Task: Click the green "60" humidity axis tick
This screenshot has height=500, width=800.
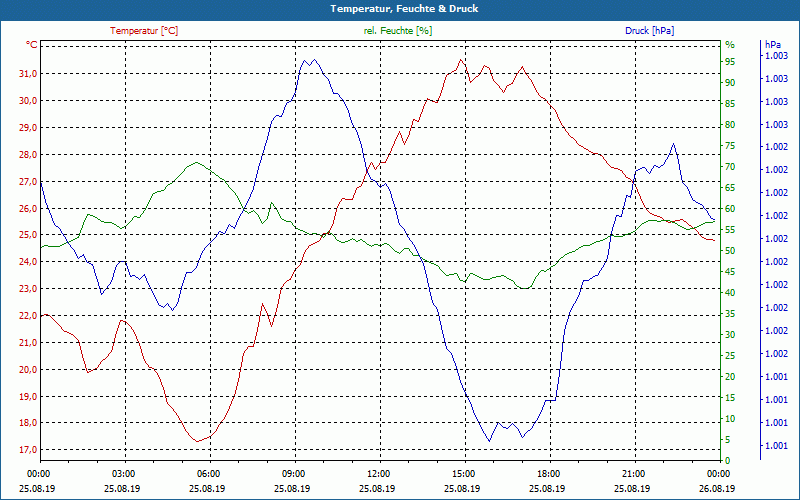Action: [x=730, y=209]
